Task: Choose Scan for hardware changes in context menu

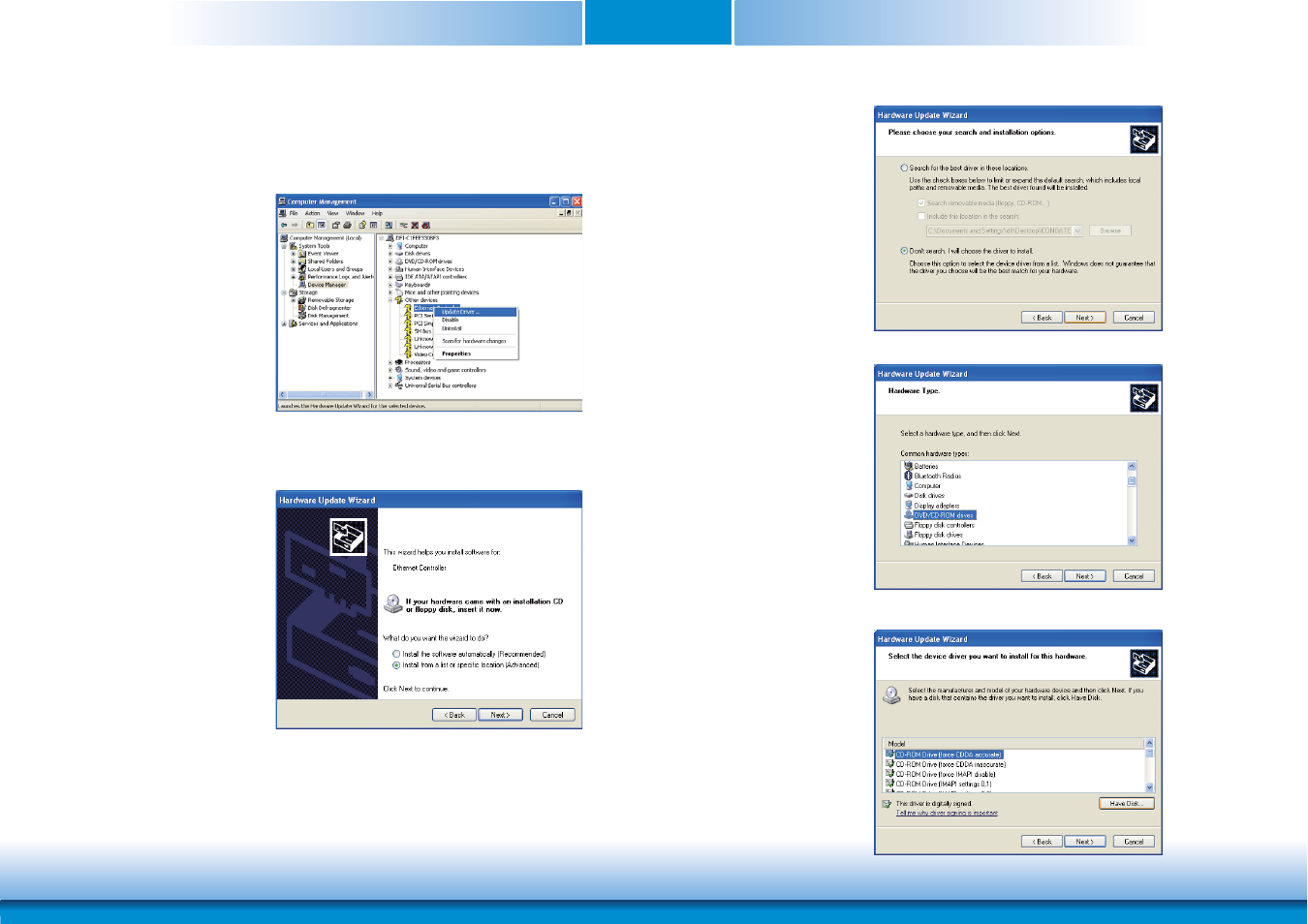Action: point(474,341)
